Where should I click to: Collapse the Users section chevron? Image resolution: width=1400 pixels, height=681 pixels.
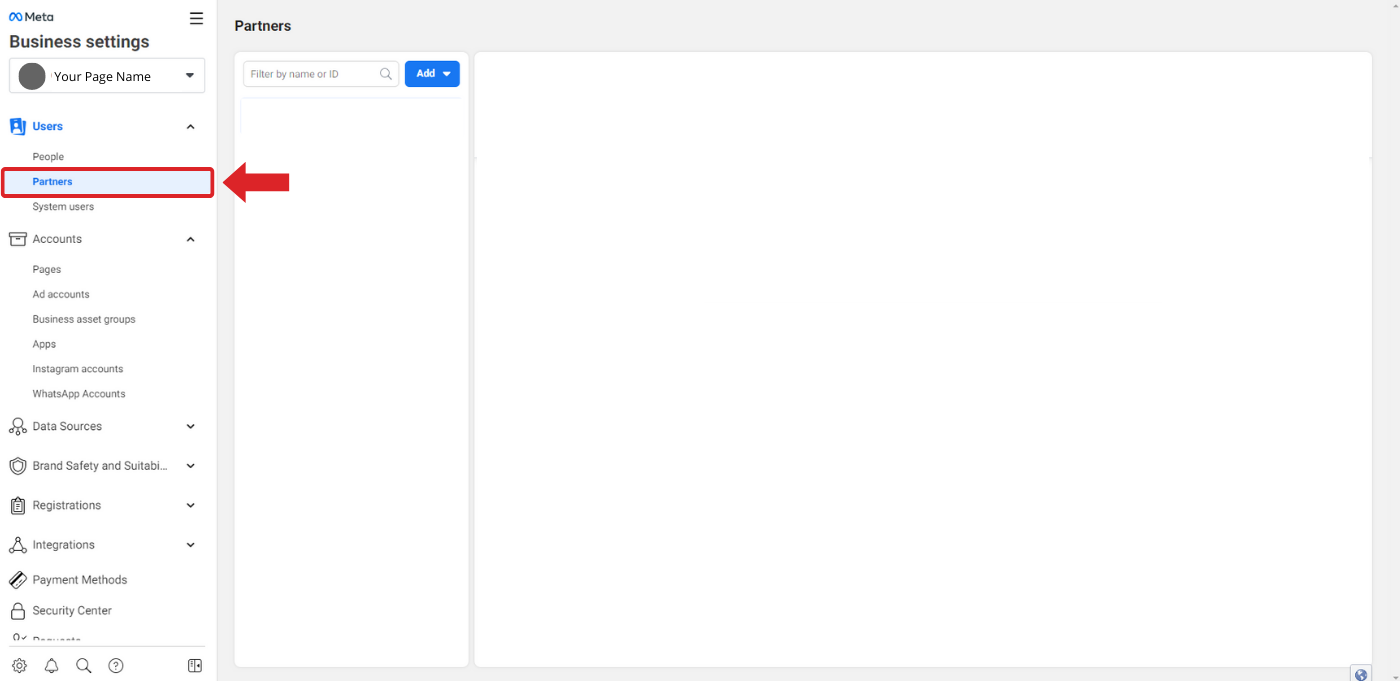coord(191,127)
